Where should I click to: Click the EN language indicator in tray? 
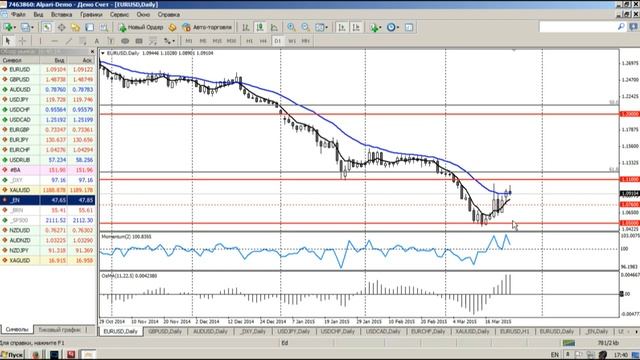[x=555, y=355]
